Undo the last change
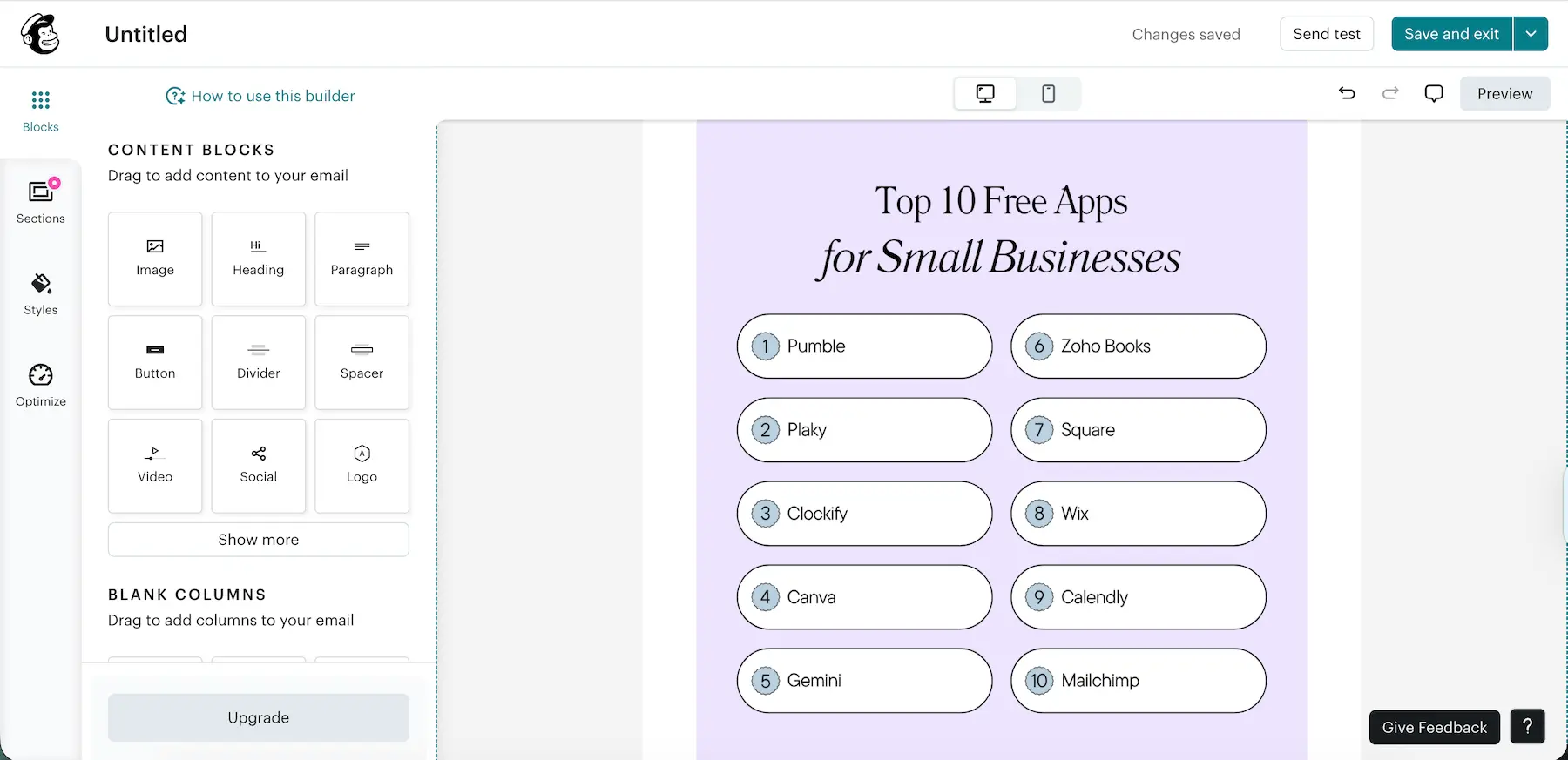1568x760 pixels. pyautogui.click(x=1347, y=93)
